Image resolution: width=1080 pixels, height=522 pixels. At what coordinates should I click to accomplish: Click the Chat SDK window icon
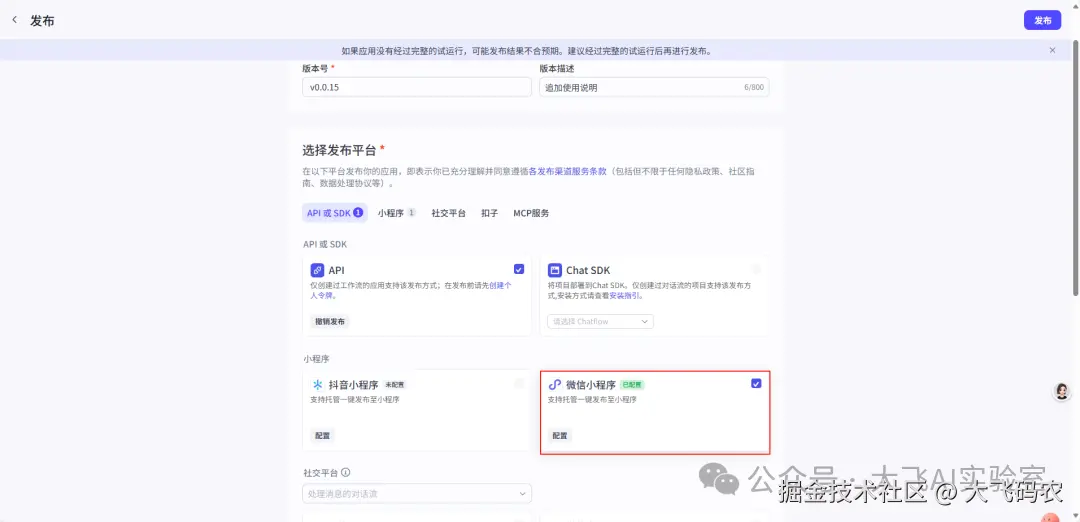554,270
